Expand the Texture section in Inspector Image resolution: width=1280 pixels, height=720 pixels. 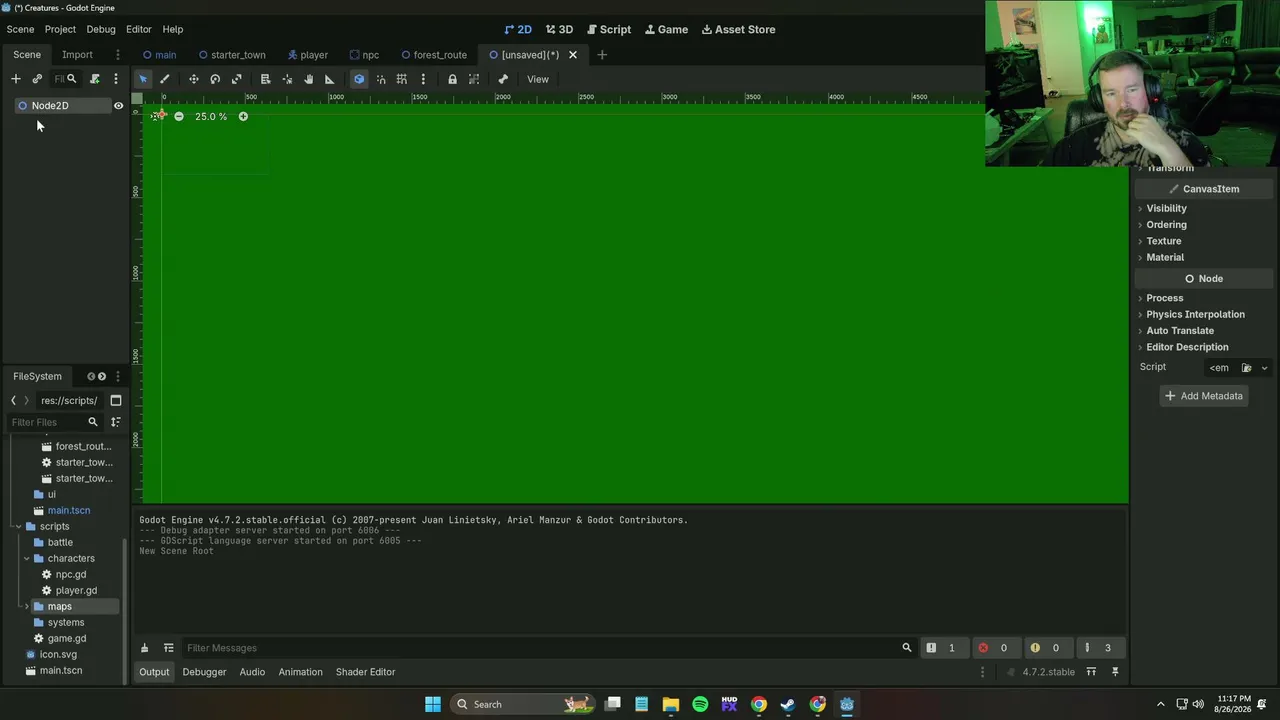pyautogui.click(x=1163, y=241)
